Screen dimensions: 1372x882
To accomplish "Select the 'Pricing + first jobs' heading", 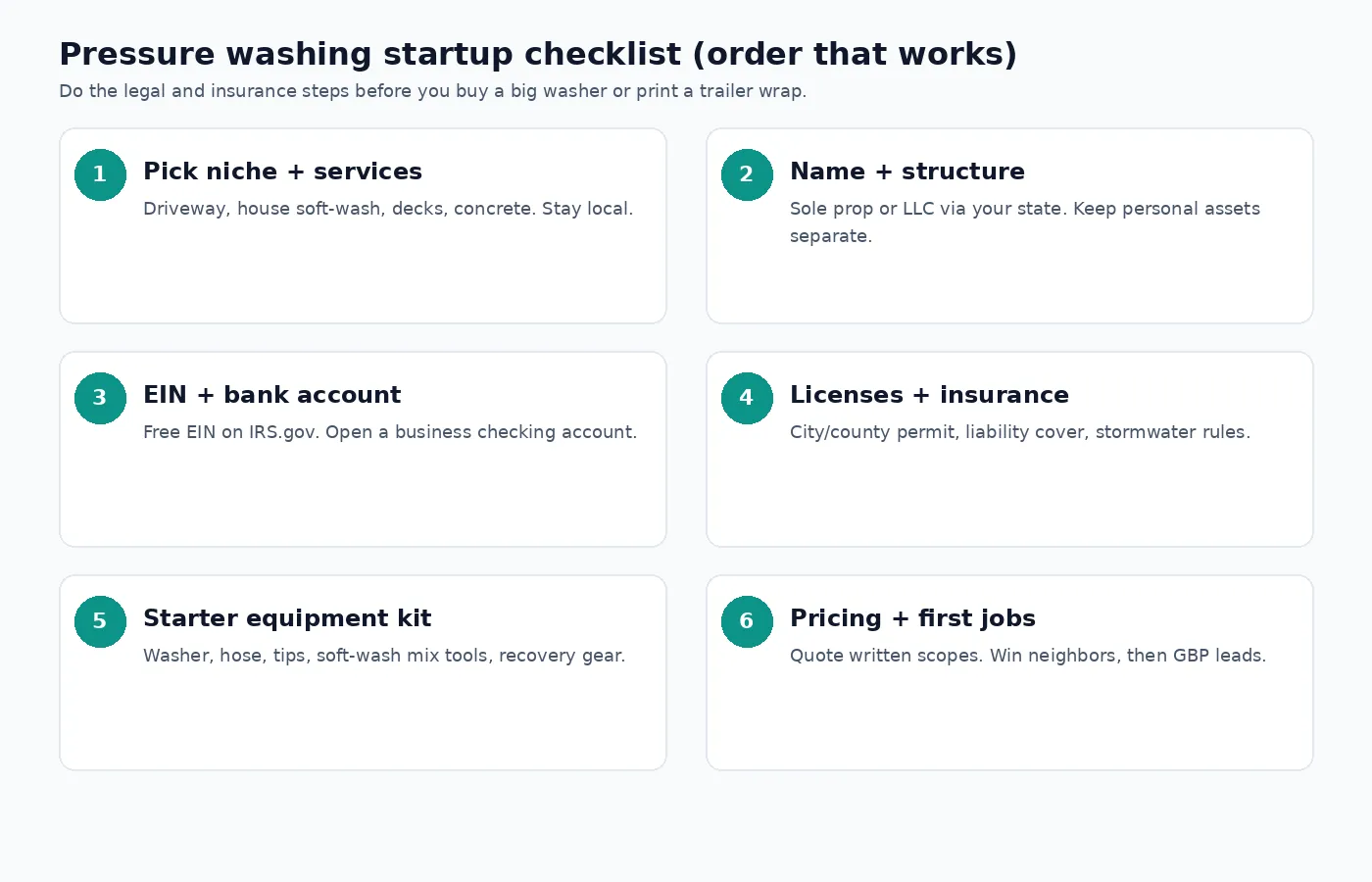I will tap(912, 618).
